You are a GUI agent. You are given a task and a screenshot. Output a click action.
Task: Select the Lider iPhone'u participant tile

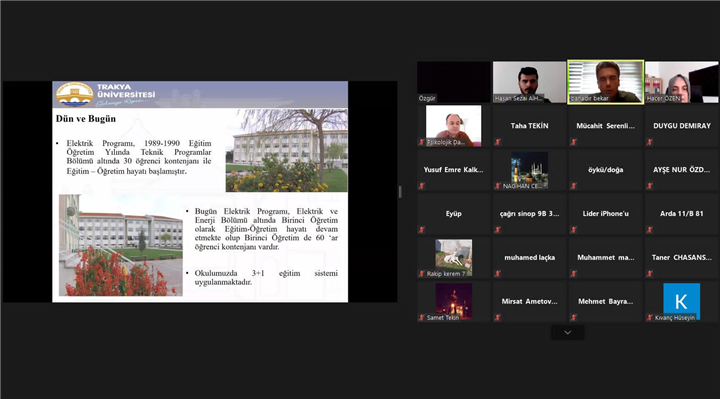tap(605, 214)
